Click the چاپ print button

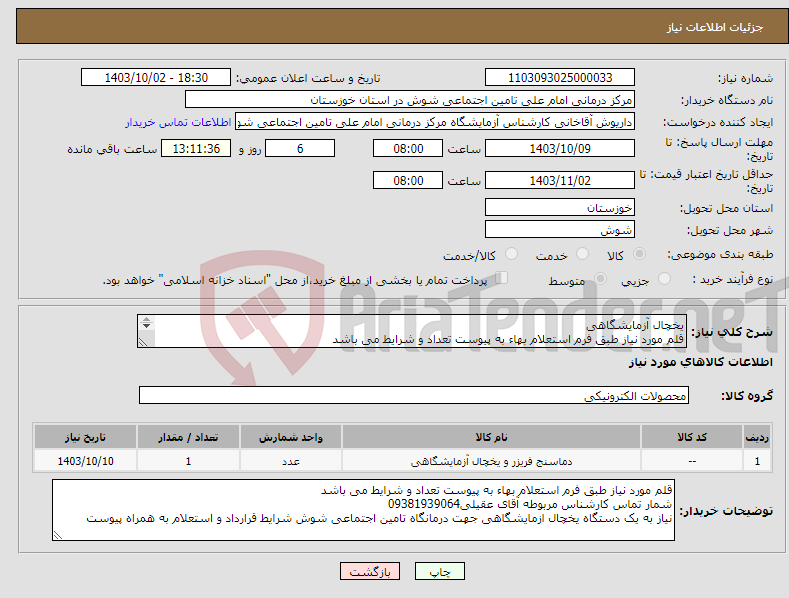point(439,571)
